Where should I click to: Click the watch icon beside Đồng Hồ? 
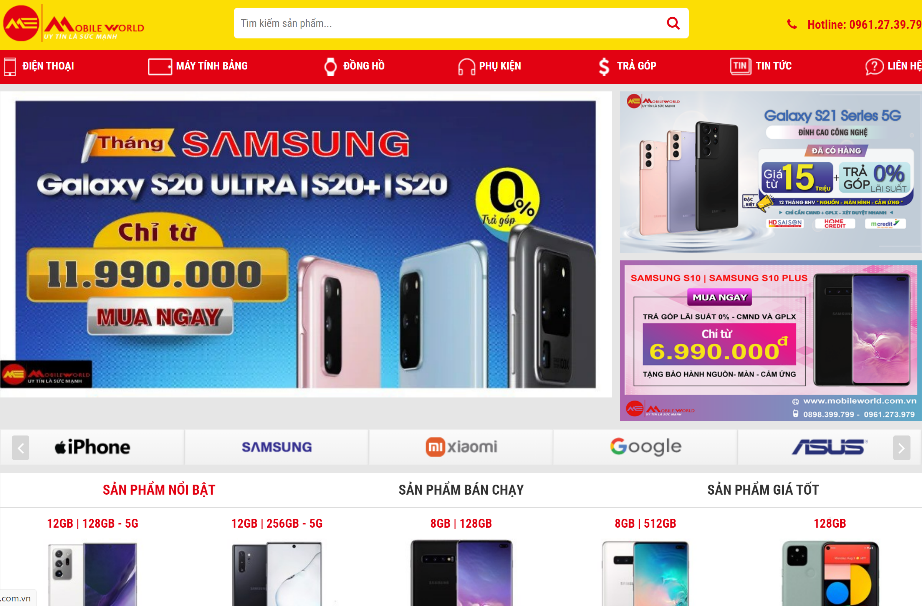[330, 66]
